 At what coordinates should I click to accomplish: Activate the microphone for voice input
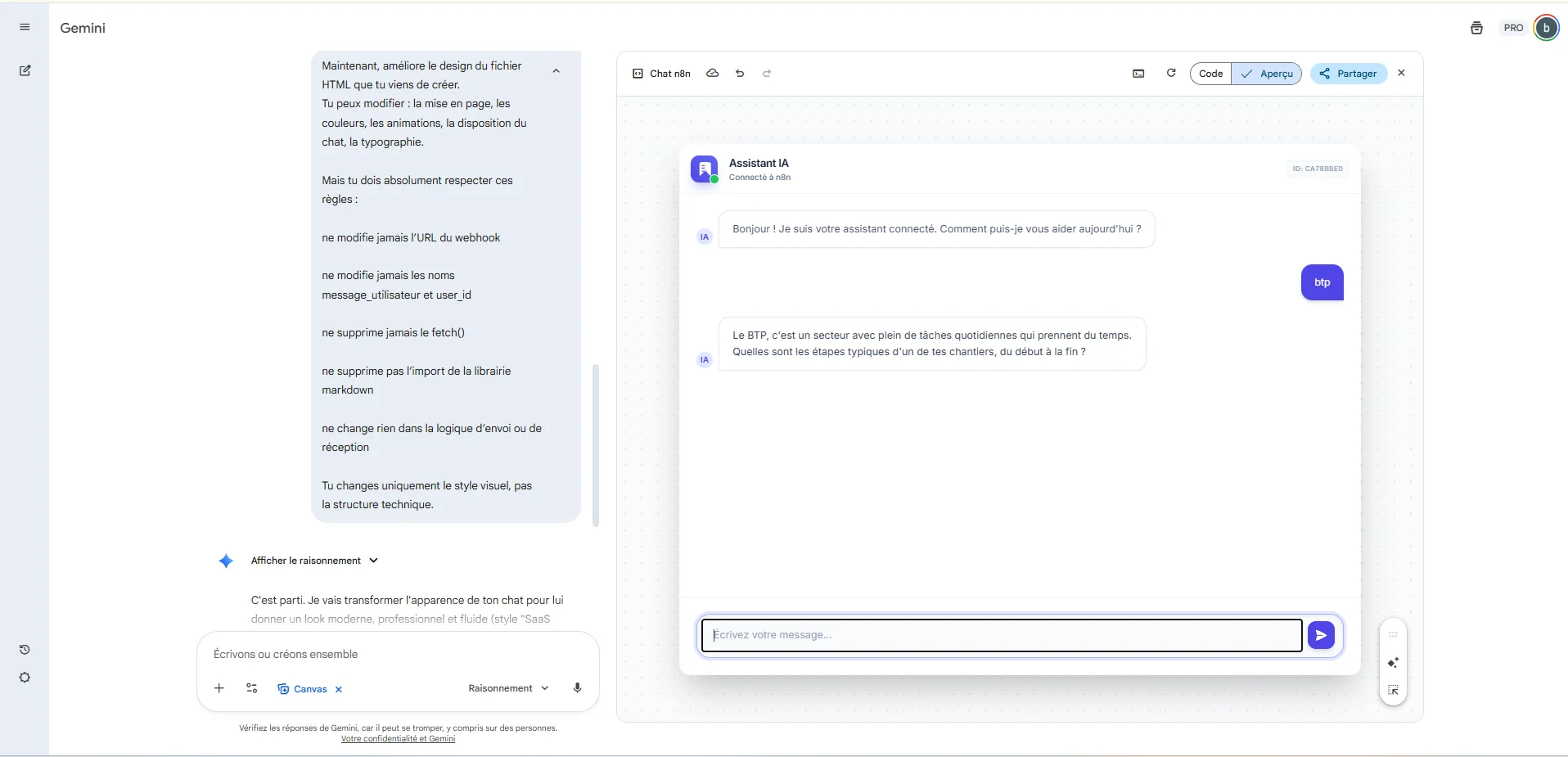(x=578, y=688)
